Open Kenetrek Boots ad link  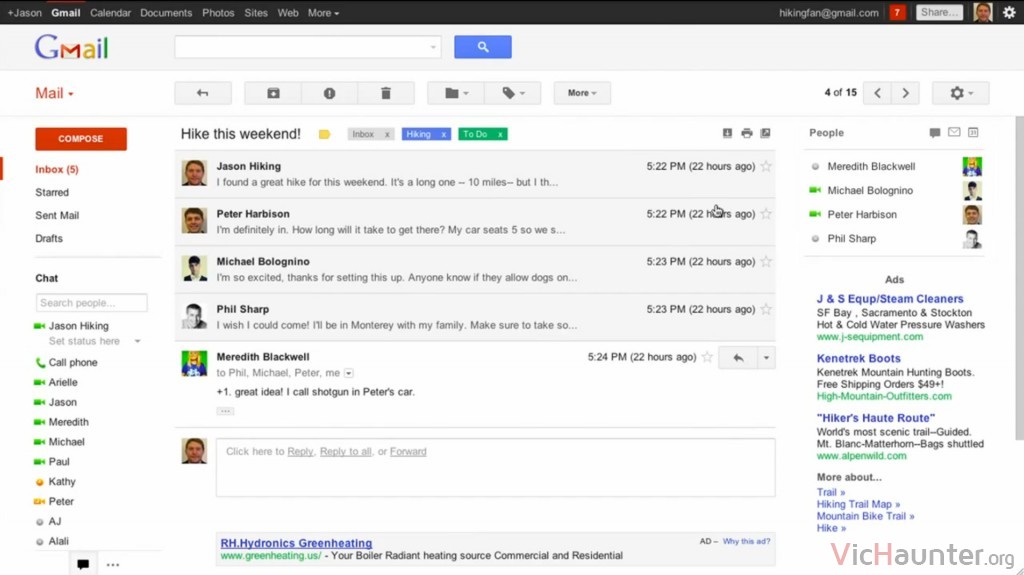tap(858, 359)
